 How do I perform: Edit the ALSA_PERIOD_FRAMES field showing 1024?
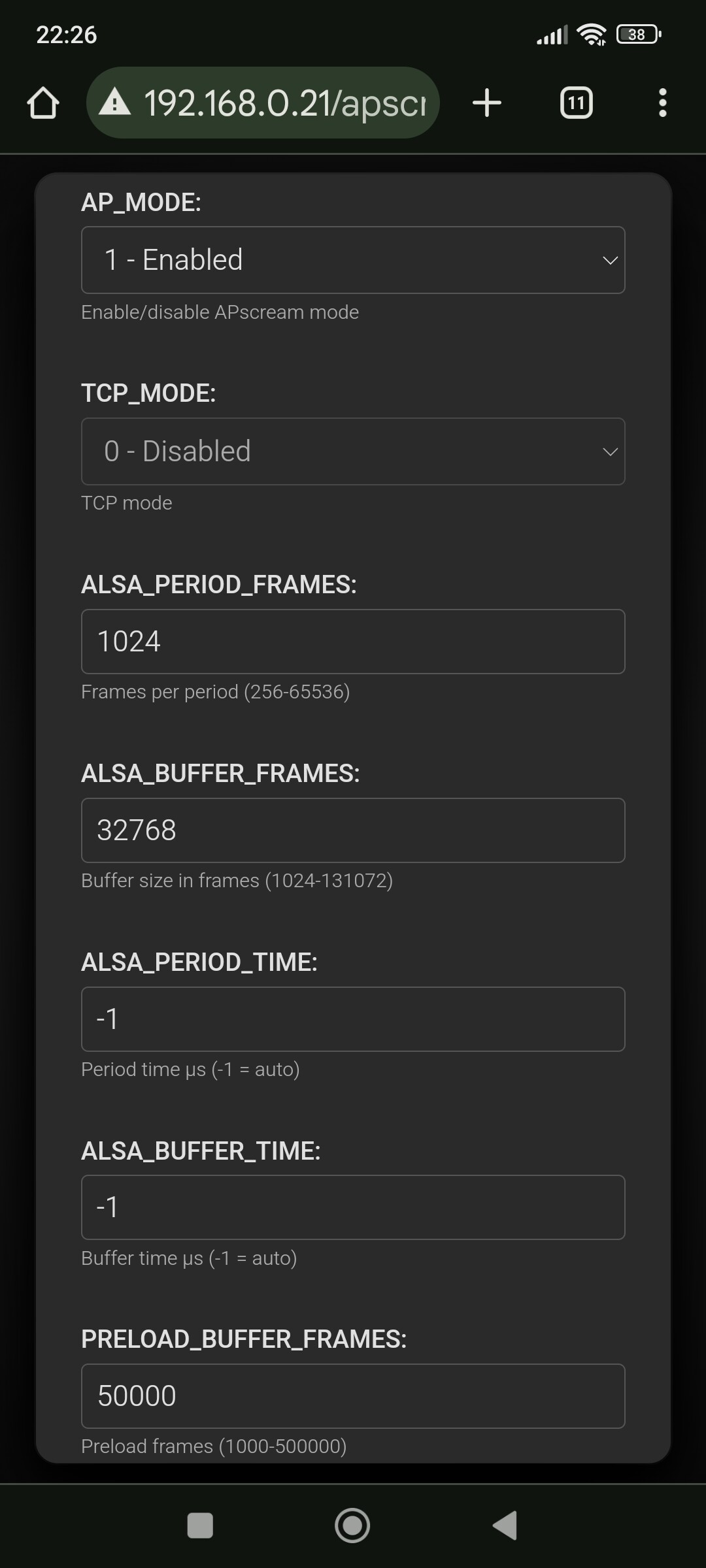point(353,642)
